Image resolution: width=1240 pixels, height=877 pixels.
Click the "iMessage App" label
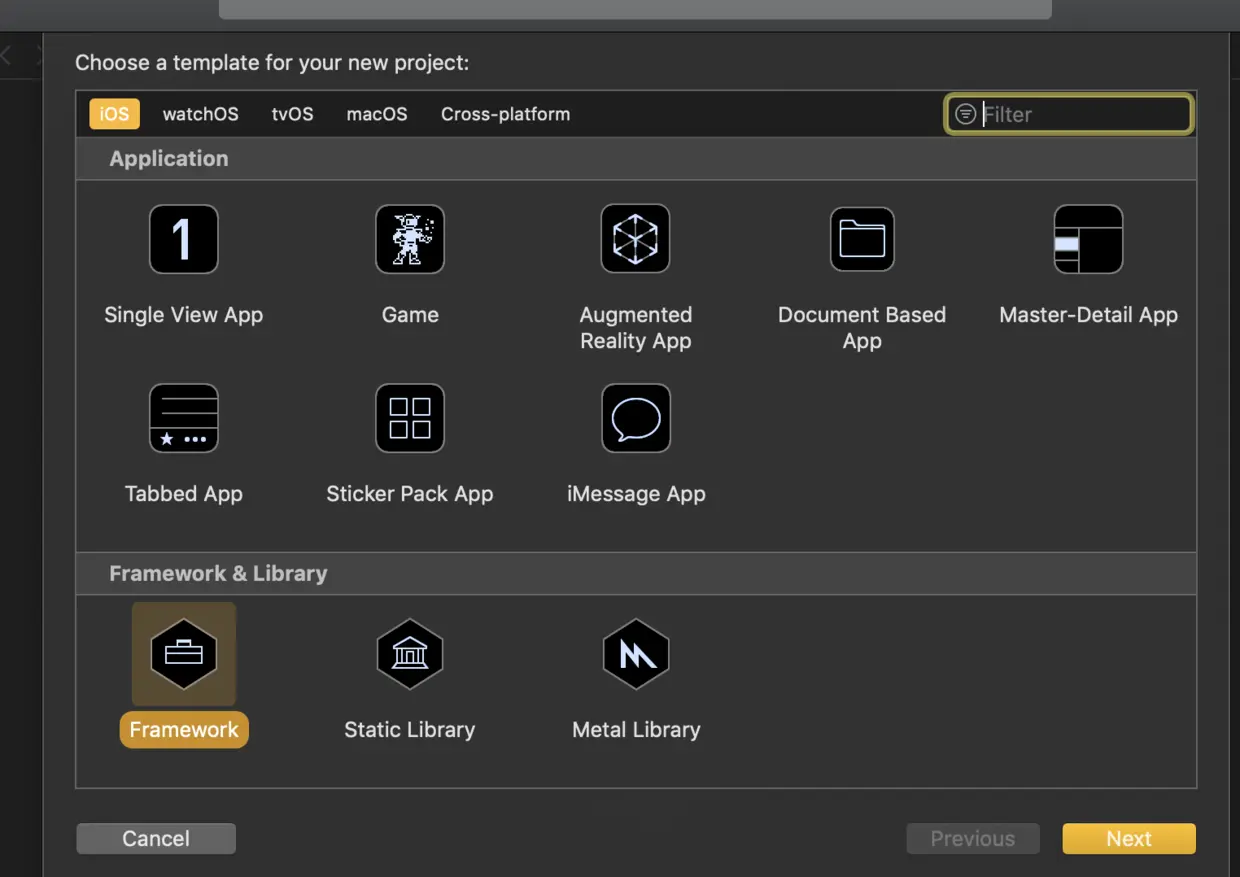636,494
